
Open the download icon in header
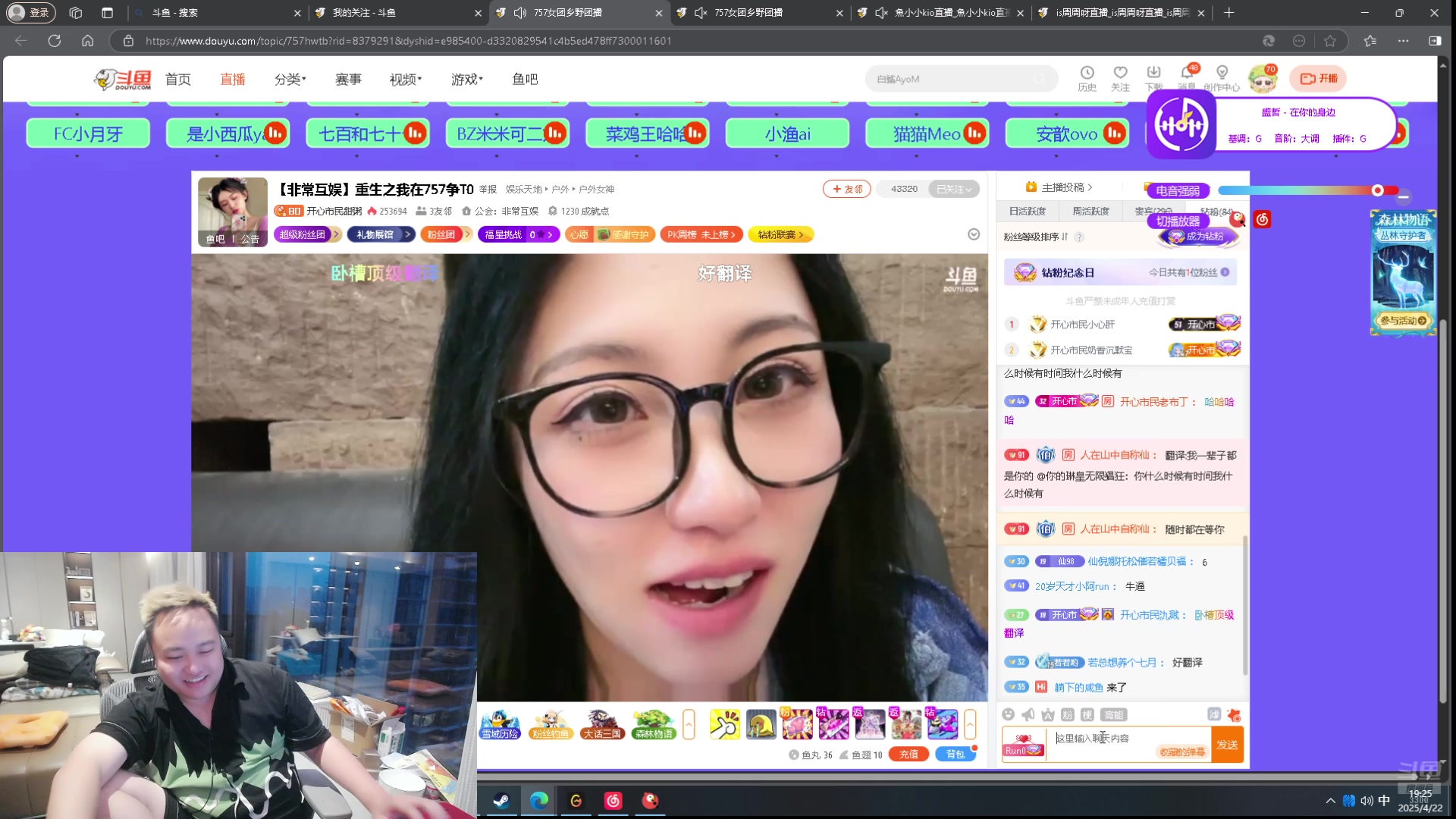[x=1153, y=73]
